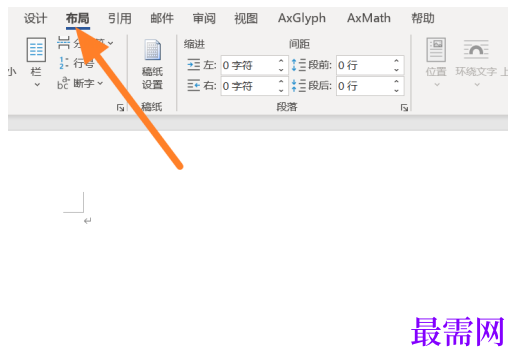523x363 pixels.
Task: Open page setup dialog launcher
Action: pos(120,107)
